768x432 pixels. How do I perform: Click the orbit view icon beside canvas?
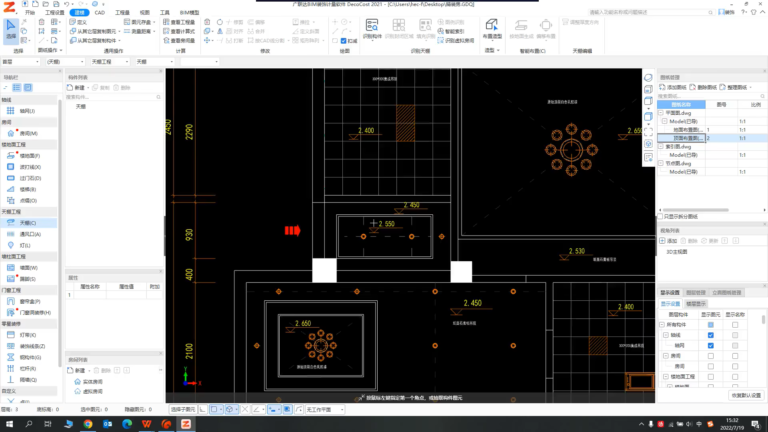[x=648, y=78]
